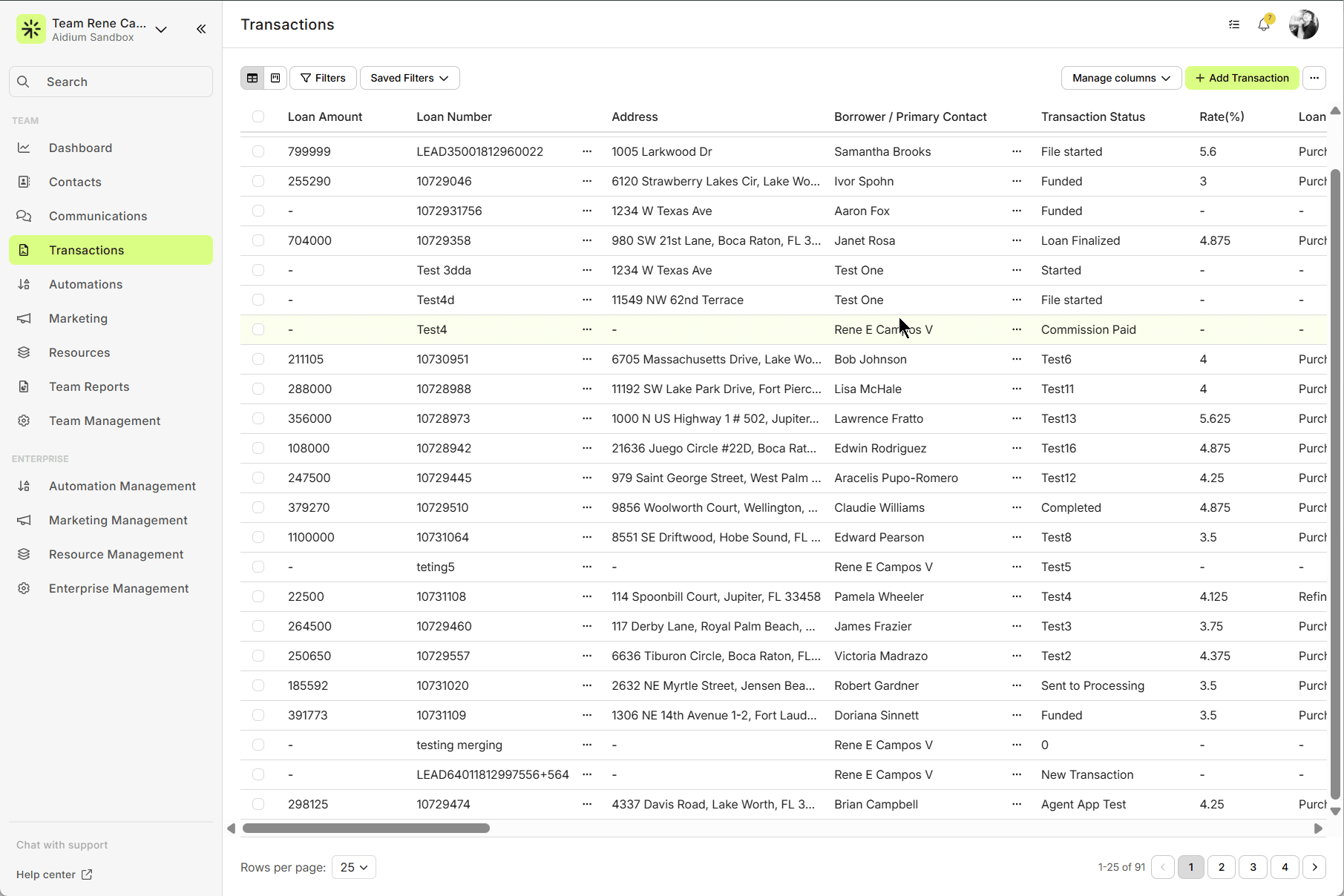Select the Bob Johnson transaction checkbox
Screen dimensions: 1344x896
(x=258, y=359)
